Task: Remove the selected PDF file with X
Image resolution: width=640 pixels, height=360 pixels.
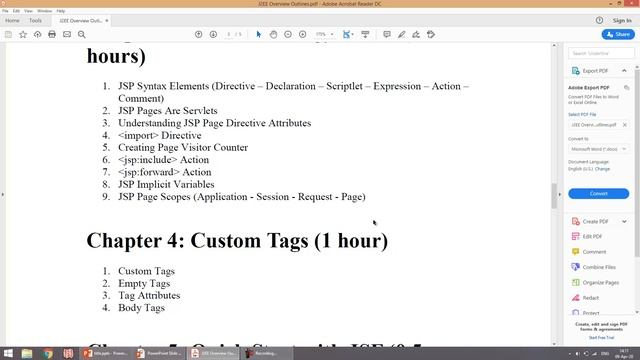Action: (x=624, y=125)
